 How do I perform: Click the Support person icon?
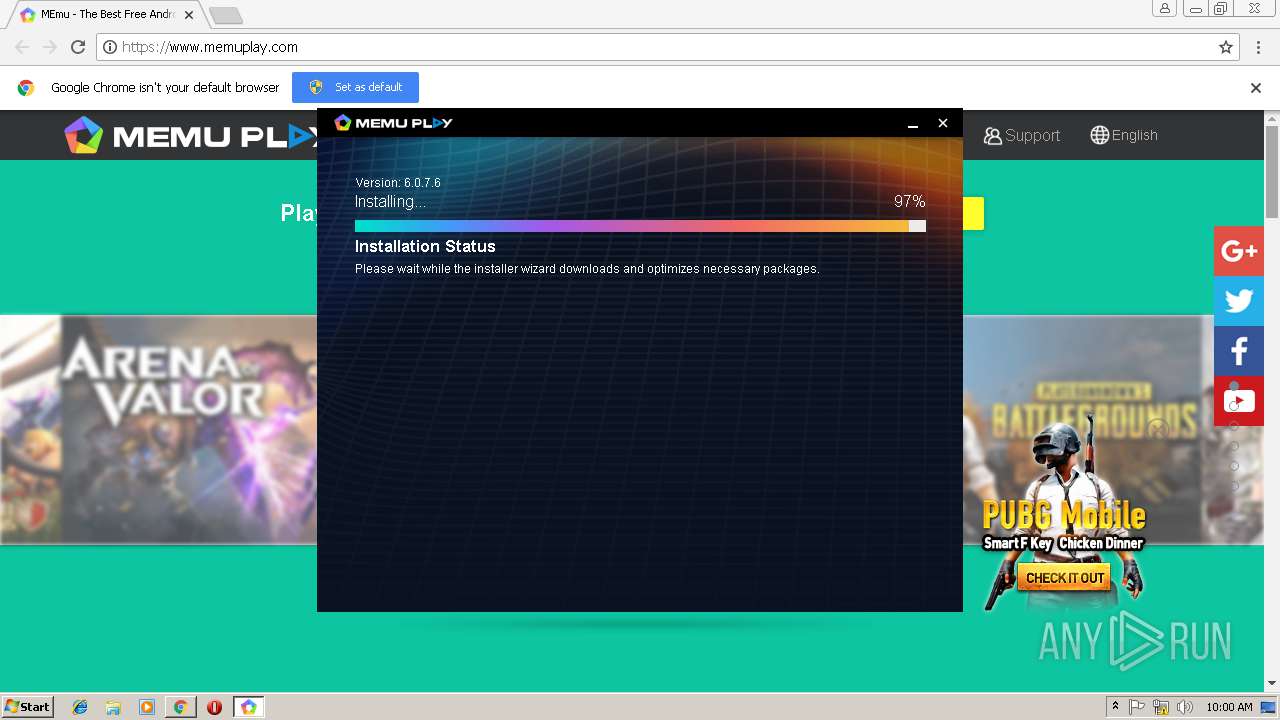click(992, 136)
